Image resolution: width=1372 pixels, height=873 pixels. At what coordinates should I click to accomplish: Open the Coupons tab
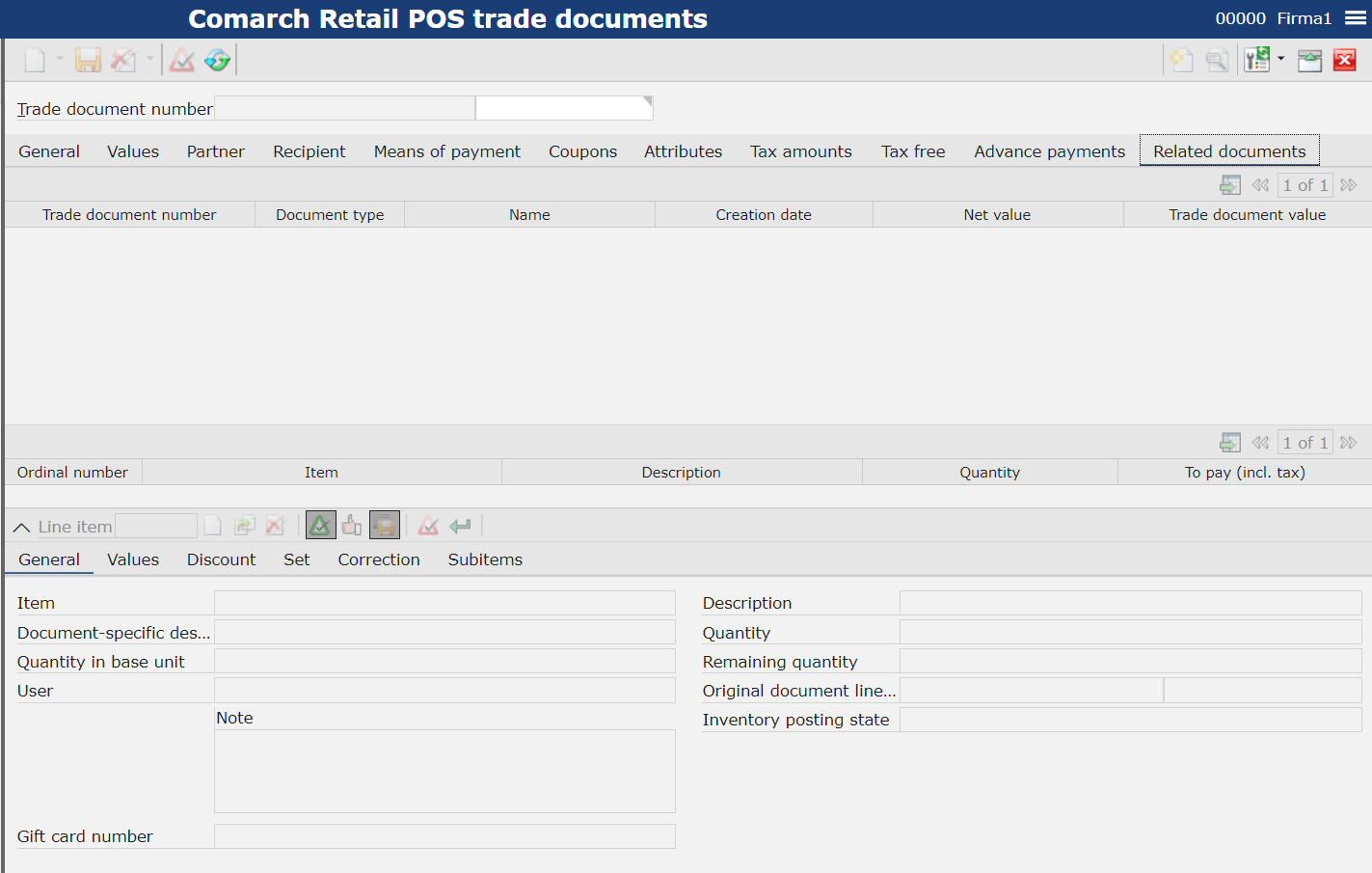pos(583,151)
